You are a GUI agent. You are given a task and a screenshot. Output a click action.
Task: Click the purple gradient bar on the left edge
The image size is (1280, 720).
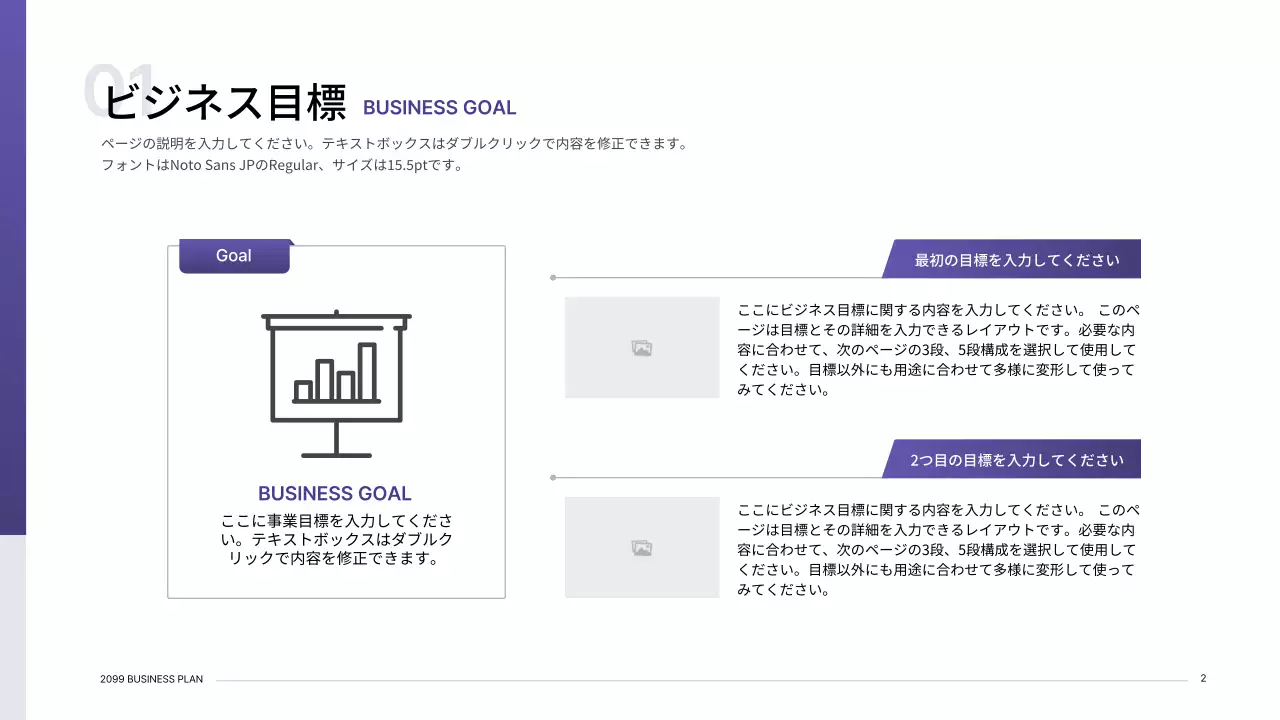click(x=12, y=270)
